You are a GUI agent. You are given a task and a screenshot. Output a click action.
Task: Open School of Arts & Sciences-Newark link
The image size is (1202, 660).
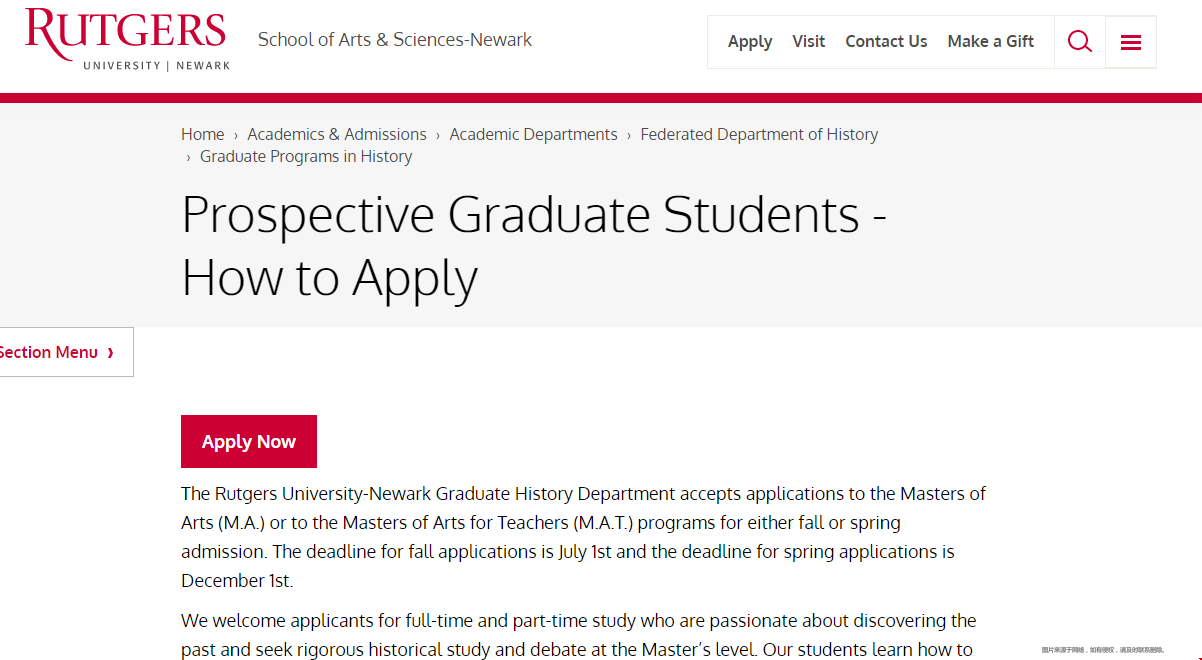click(x=395, y=40)
